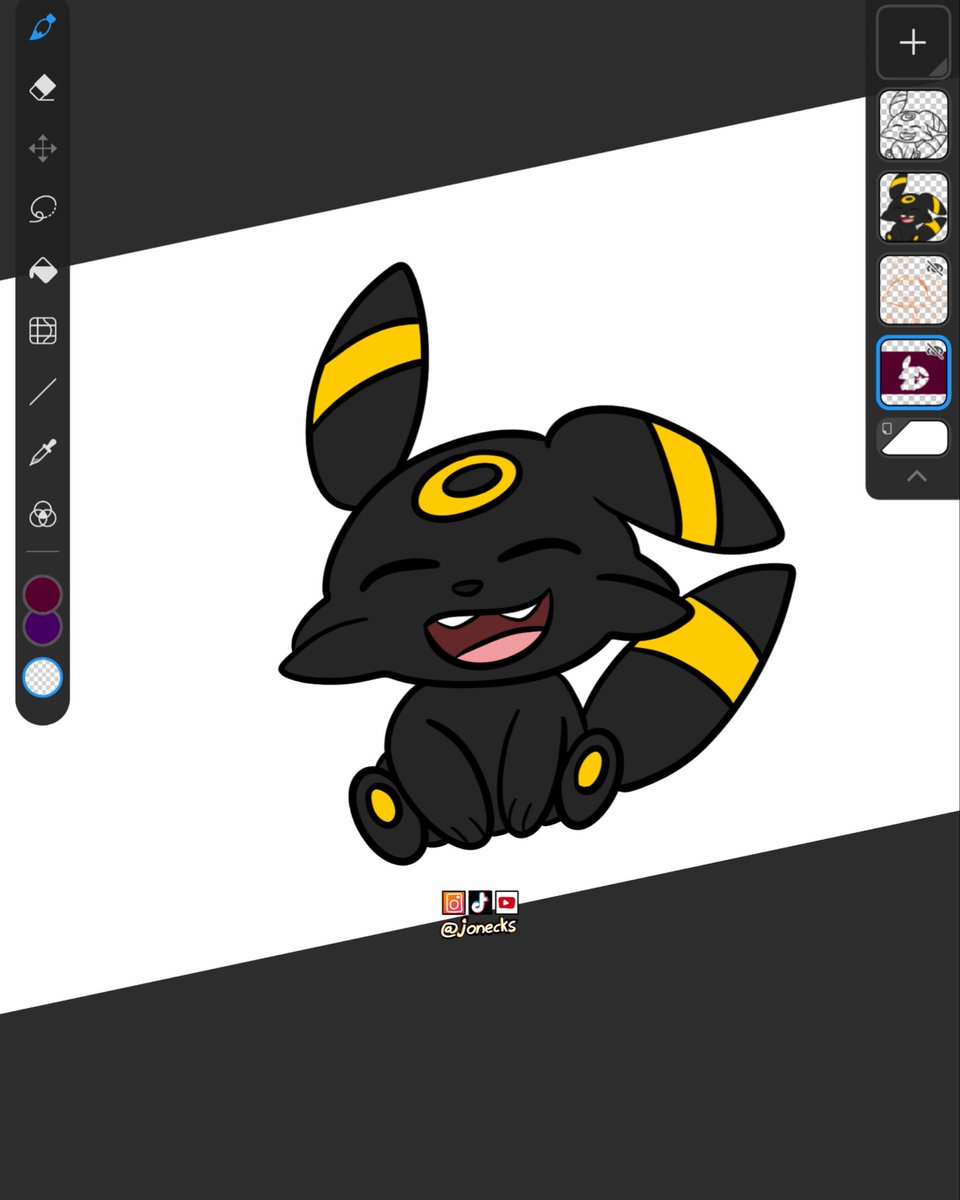Choose the maroon color swatch
Image resolution: width=960 pixels, height=1200 pixels.
[x=42, y=595]
